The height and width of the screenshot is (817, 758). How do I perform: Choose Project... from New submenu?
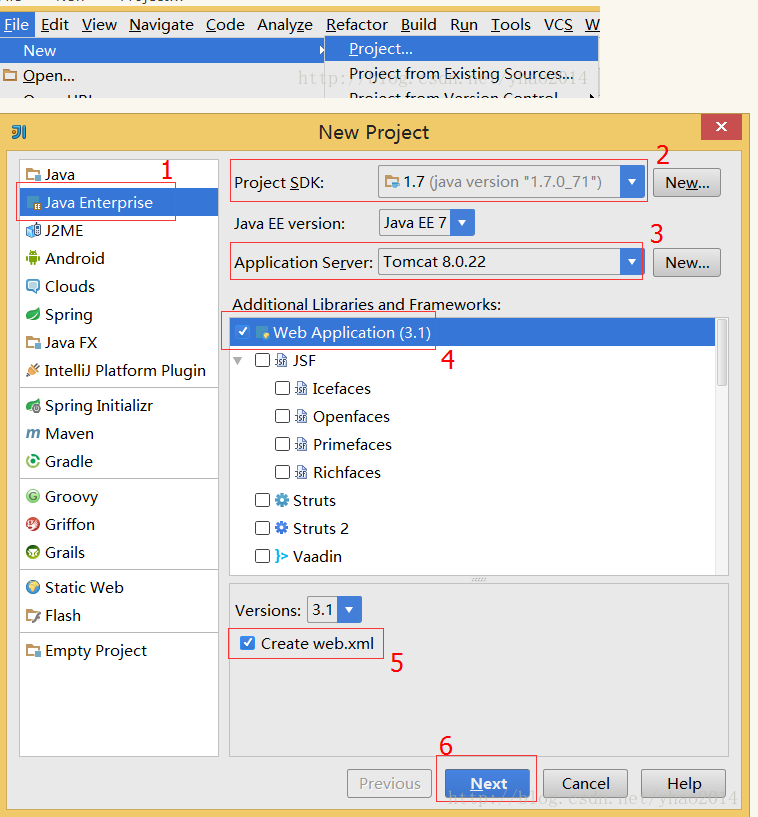coord(462,48)
